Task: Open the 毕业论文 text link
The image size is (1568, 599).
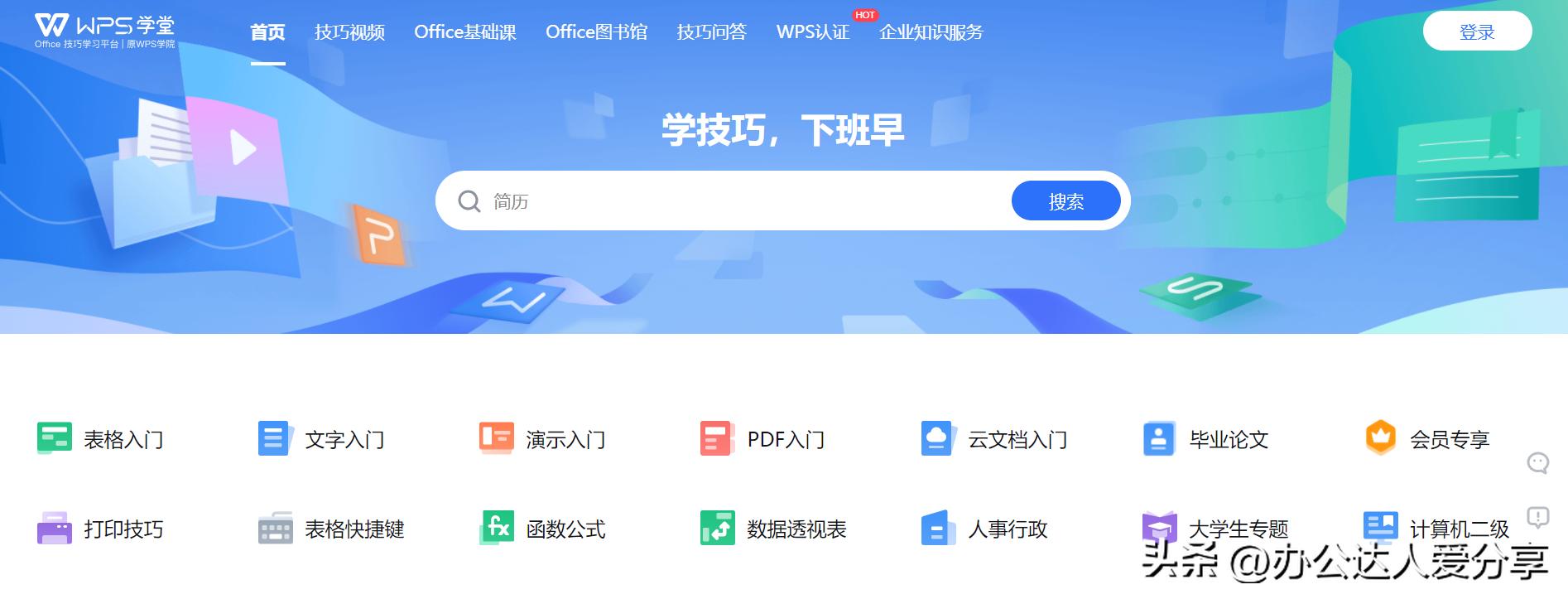Action: 1229,440
